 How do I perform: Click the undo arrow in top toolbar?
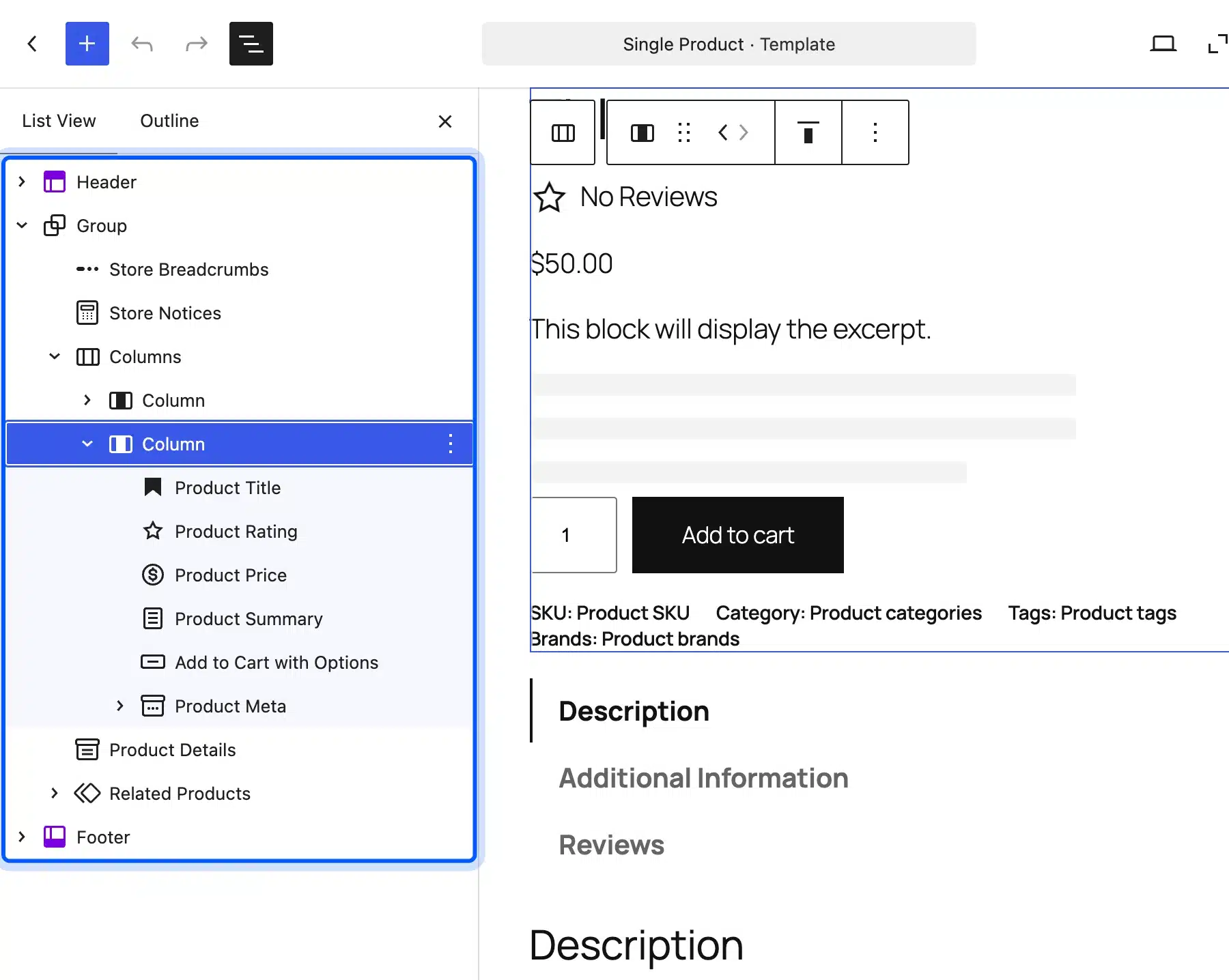(142, 44)
